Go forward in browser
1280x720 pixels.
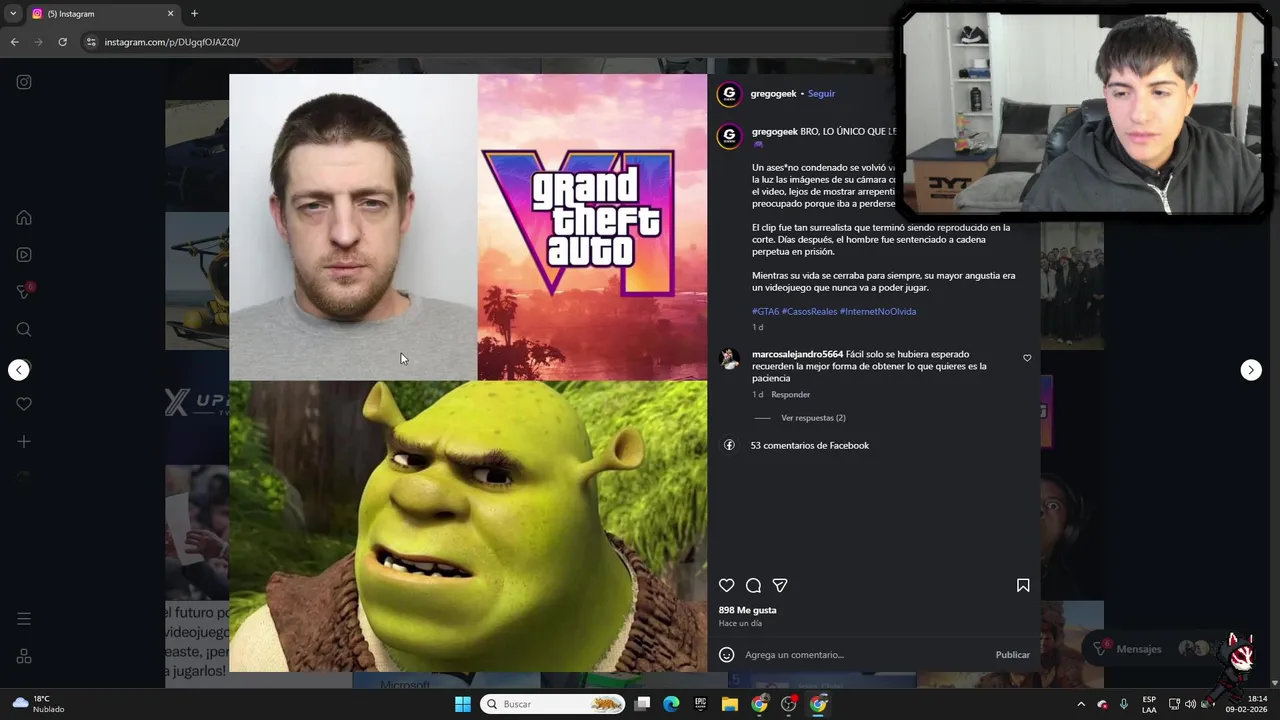pos(38,42)
